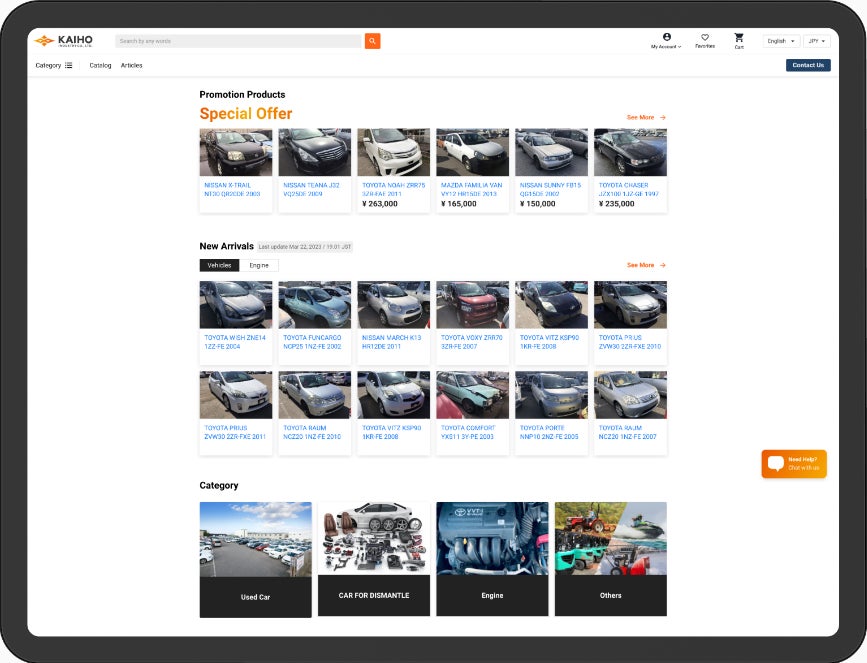This screenshot has width=867, height=663.
Task: Click the KAIHO logo
Action: (x=63, y=41)
